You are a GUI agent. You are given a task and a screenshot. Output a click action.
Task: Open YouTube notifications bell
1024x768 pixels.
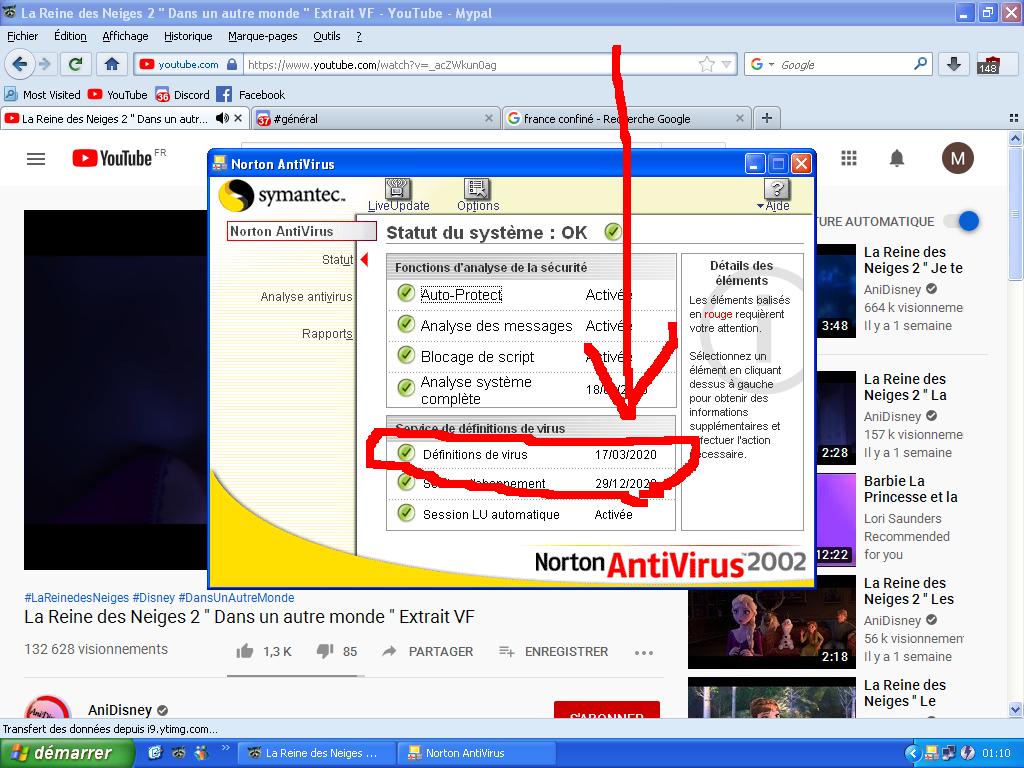897,158
